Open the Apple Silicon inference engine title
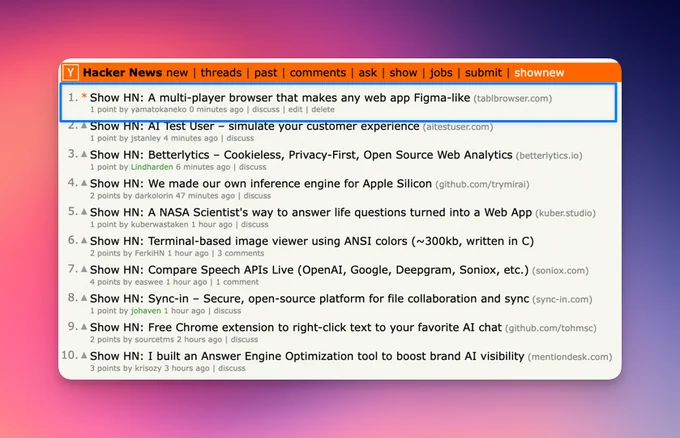 [x=261, y=183]
